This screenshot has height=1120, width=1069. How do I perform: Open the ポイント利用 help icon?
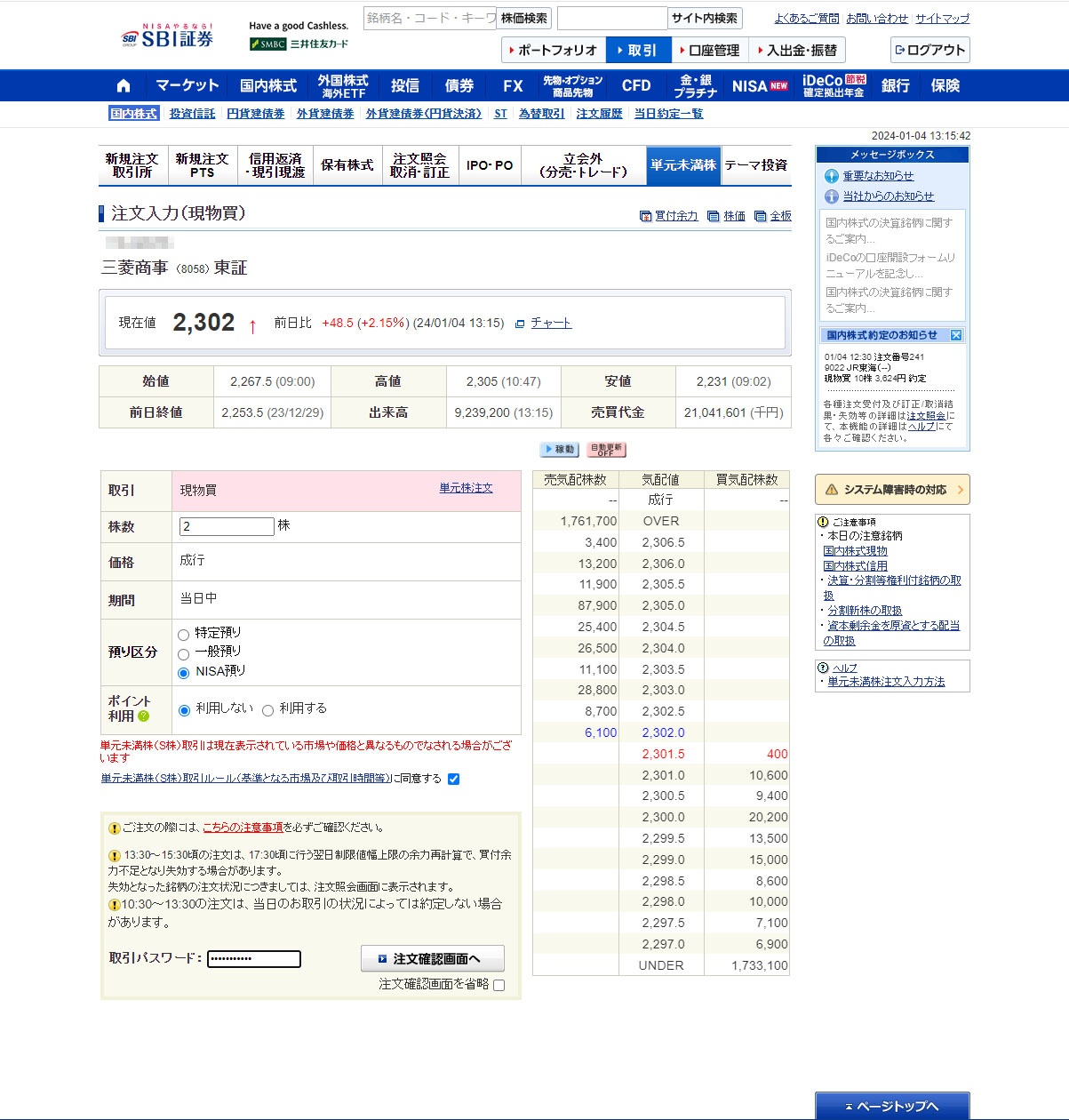[x=144, y=716]
